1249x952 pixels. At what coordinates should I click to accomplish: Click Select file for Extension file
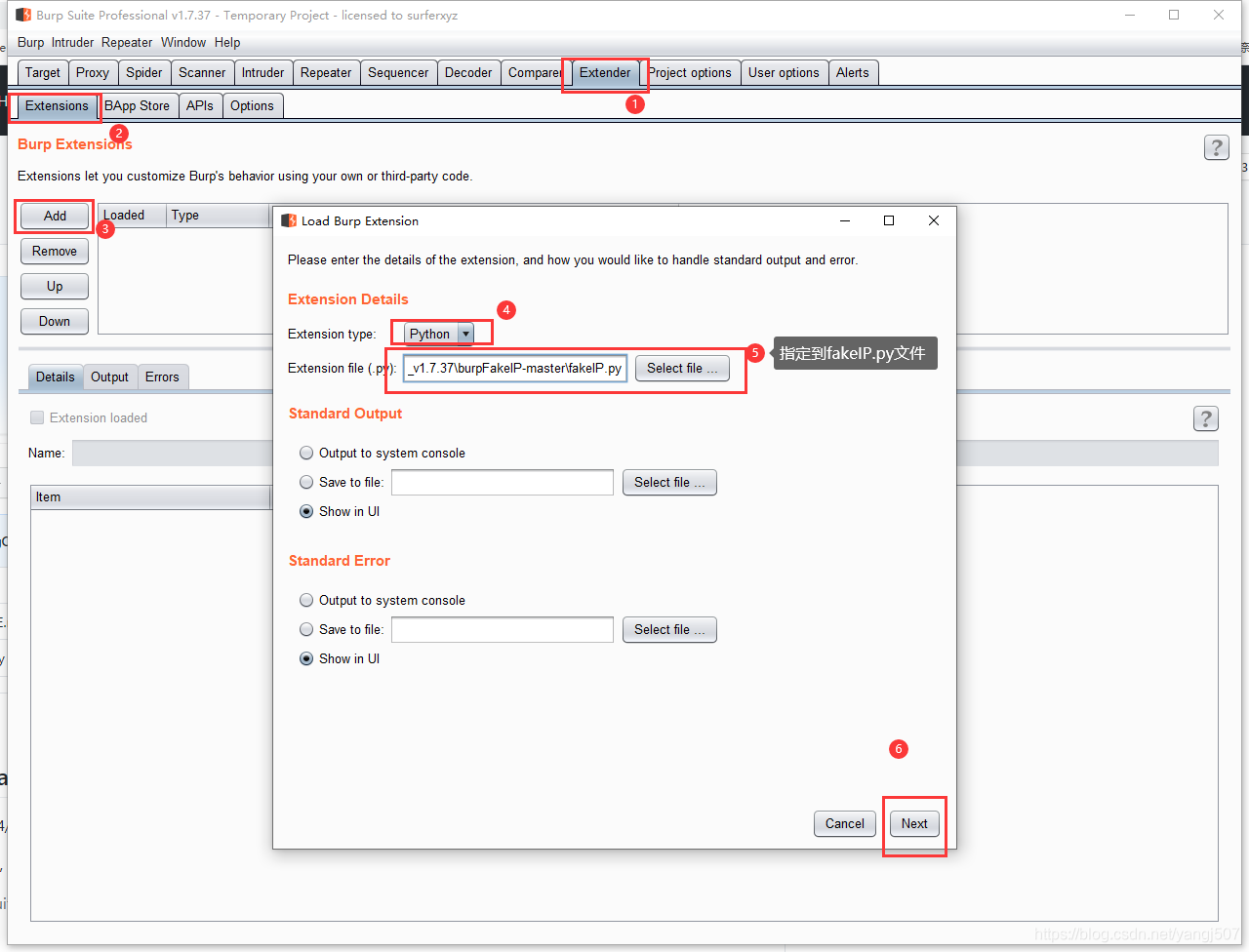coord(682,368)
